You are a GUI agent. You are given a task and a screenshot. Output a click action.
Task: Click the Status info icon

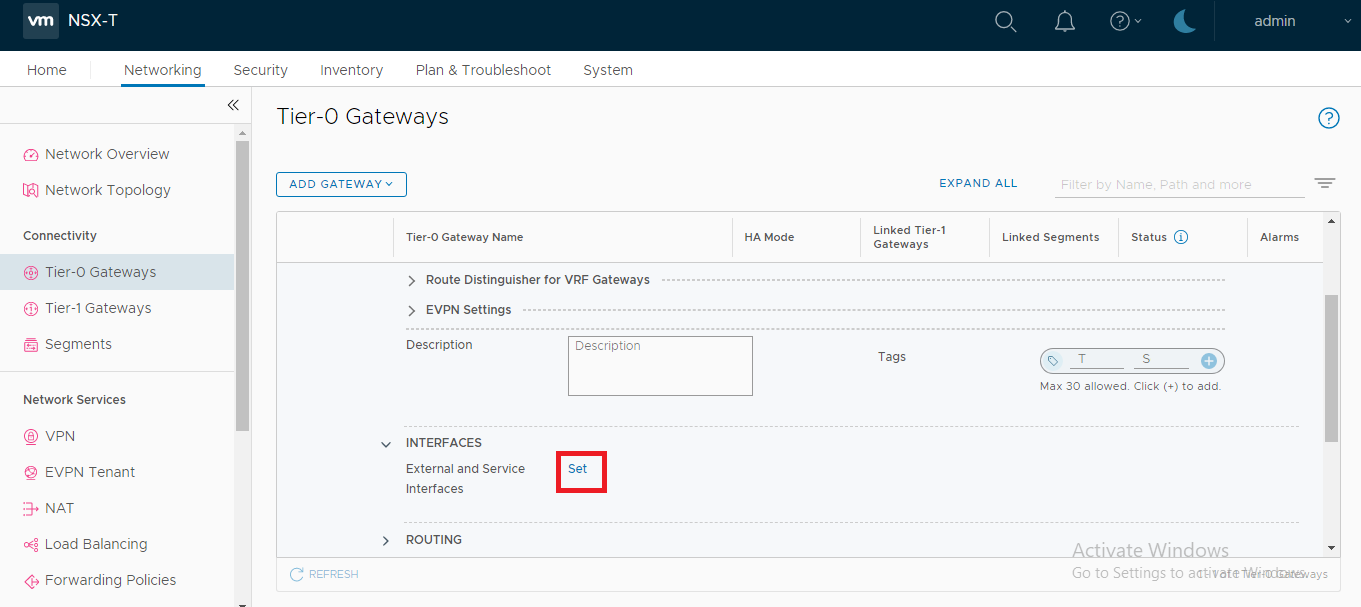coord(1180,237)
